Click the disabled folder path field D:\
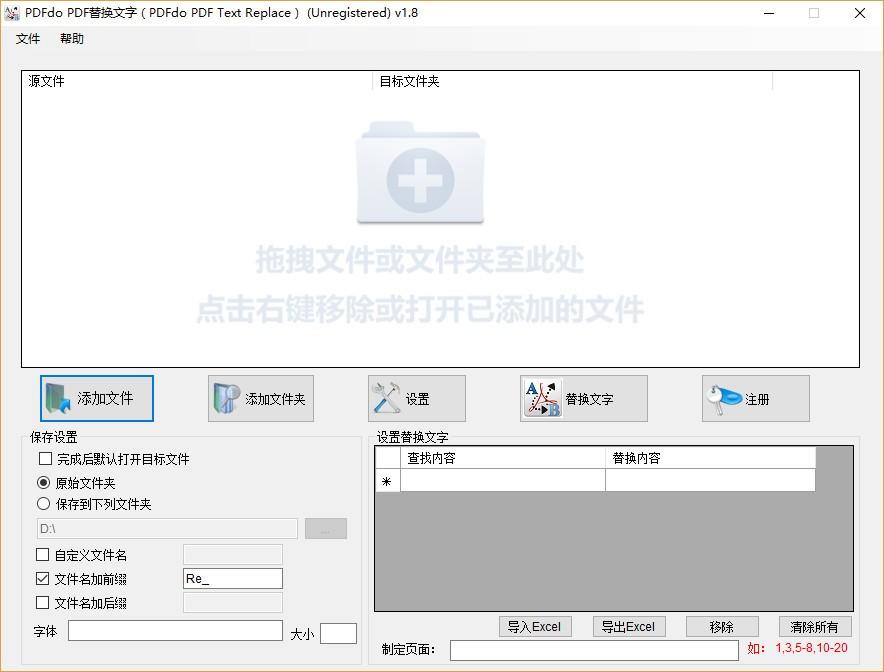Viewport: 884px width, 672px height. 167,528
